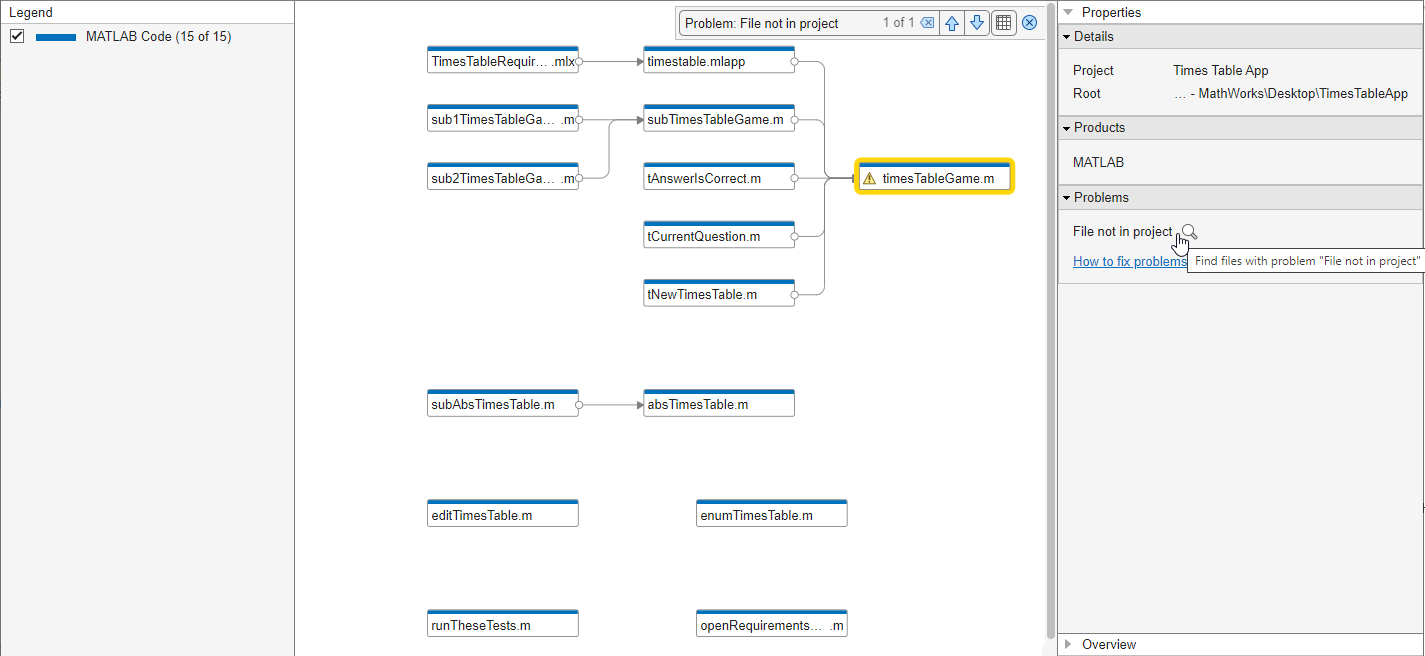Collapse the Details section
The width and height of the screenshot is (1425, 656).
(1067, 37)
